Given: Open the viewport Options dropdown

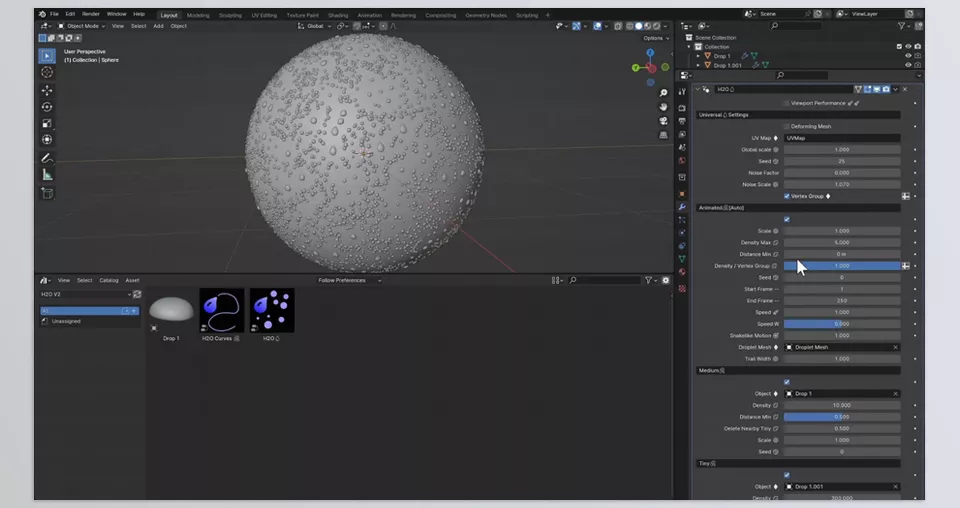Looking at the screenshot, I should click(656, 38).
